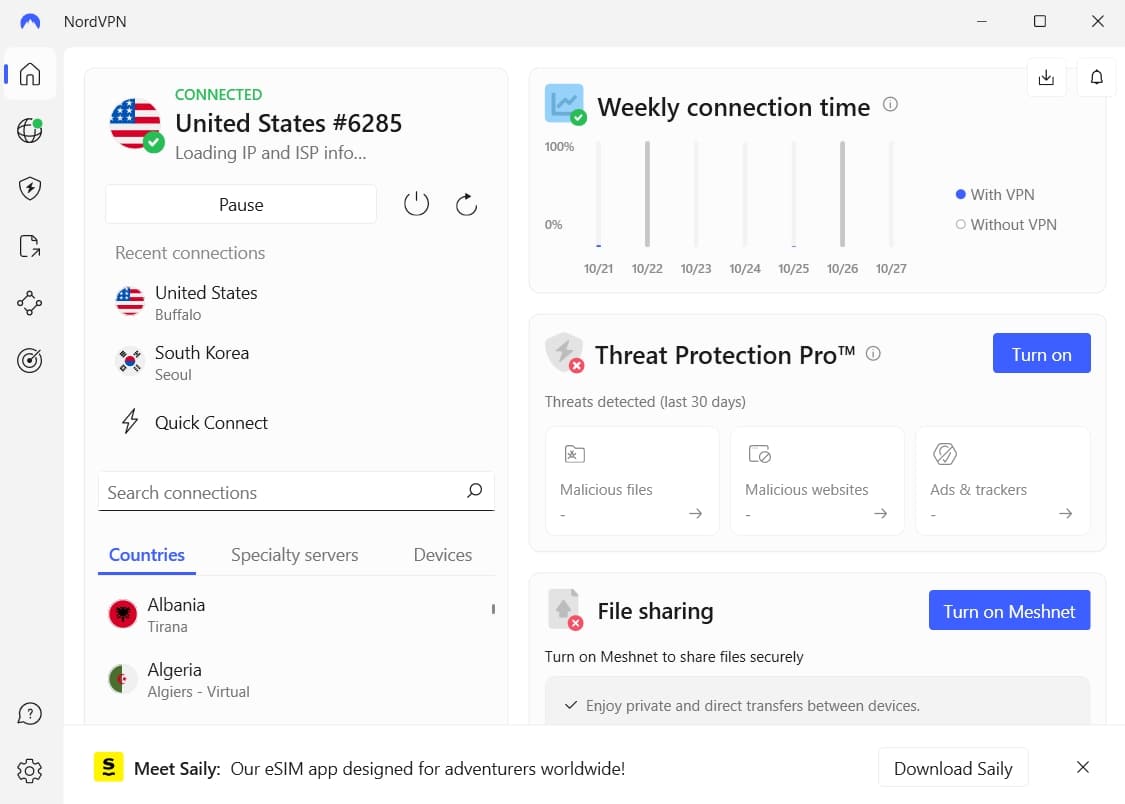Close the Saily promotion banner
The image size is (1125, 804).
1083,767
